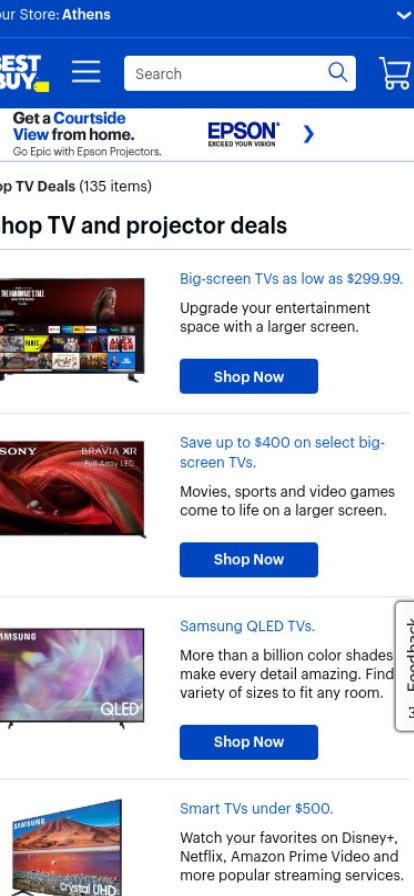Select the Sony Bravia XR TV image

72,489
